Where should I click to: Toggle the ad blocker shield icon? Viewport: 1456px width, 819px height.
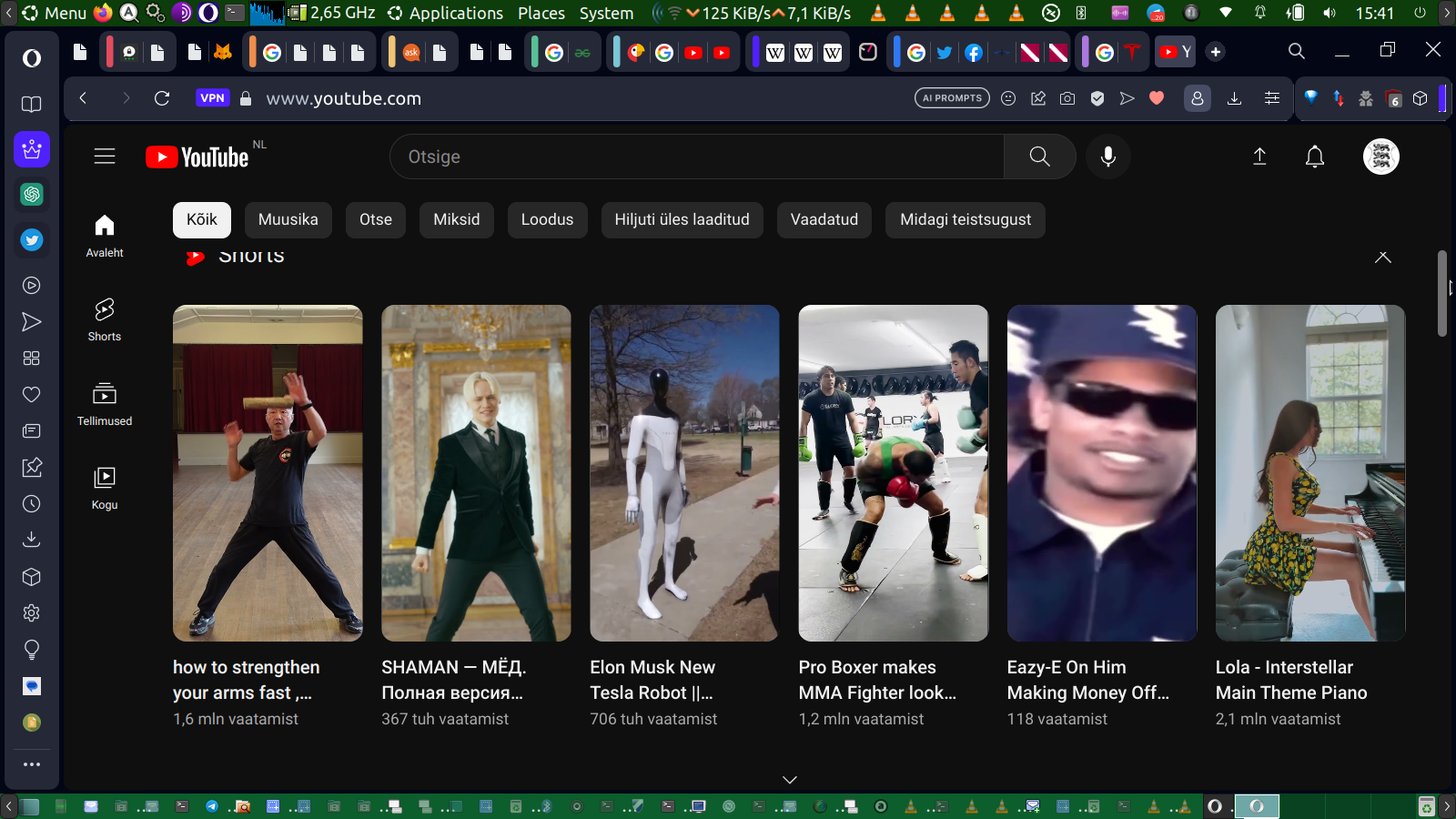pos(1097,98)
